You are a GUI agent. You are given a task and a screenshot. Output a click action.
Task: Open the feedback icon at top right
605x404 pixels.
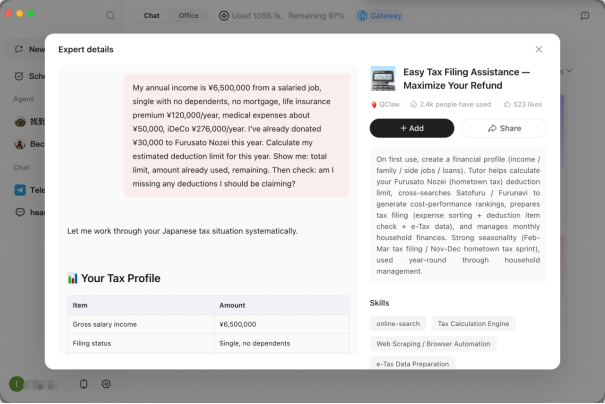[x=585, y=16]
